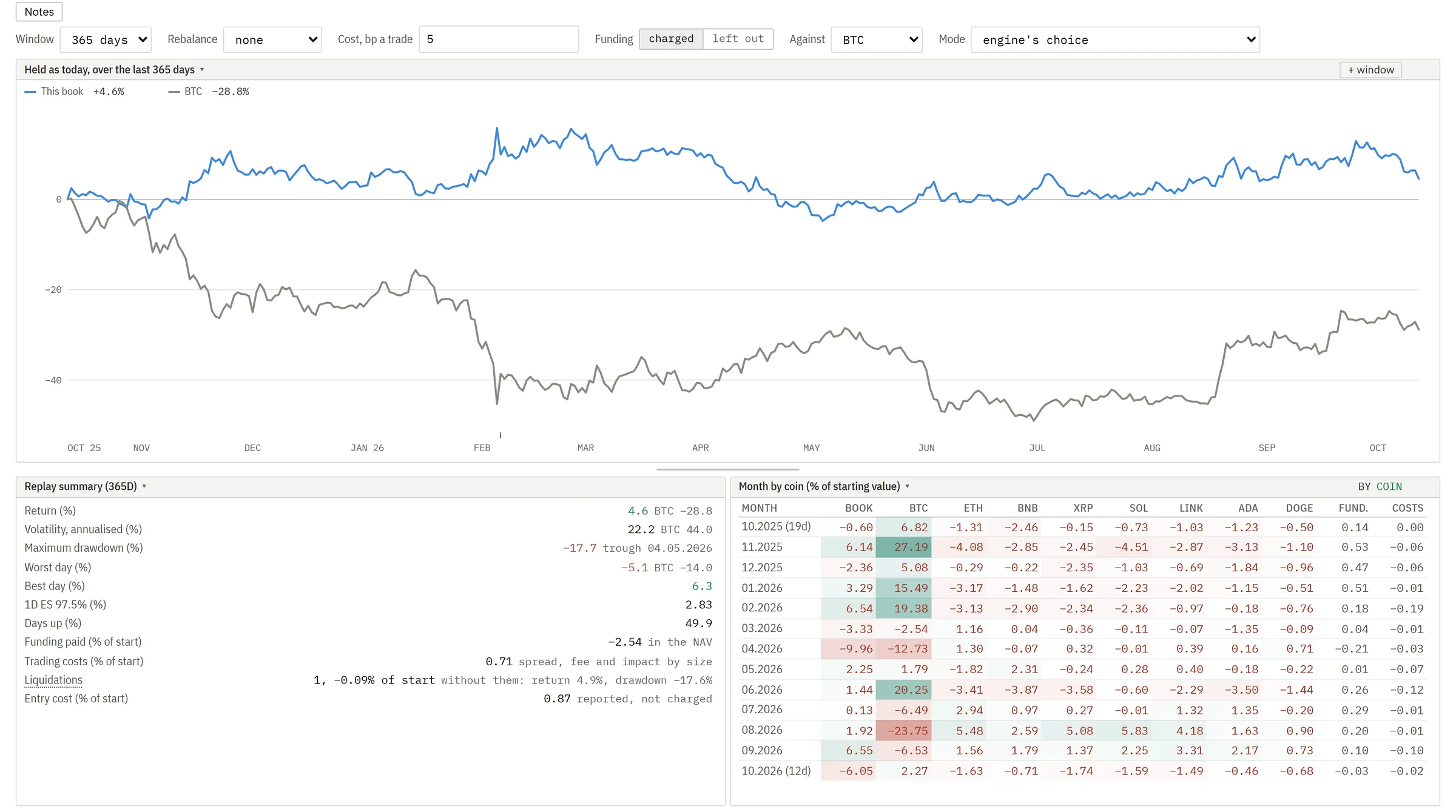Click the COSTS column header
The image size is (1456, 812).
click(1407, 508)
